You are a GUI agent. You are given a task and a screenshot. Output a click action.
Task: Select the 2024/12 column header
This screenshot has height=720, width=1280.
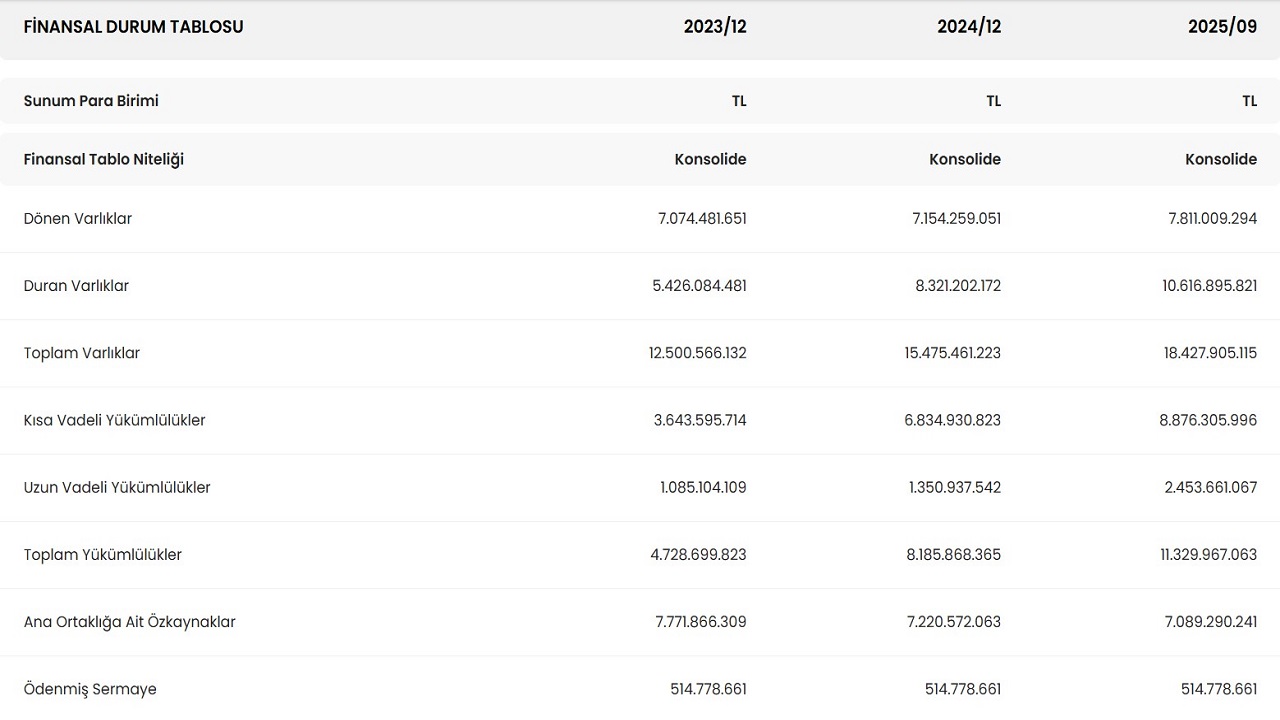click(x=968, y=27)
